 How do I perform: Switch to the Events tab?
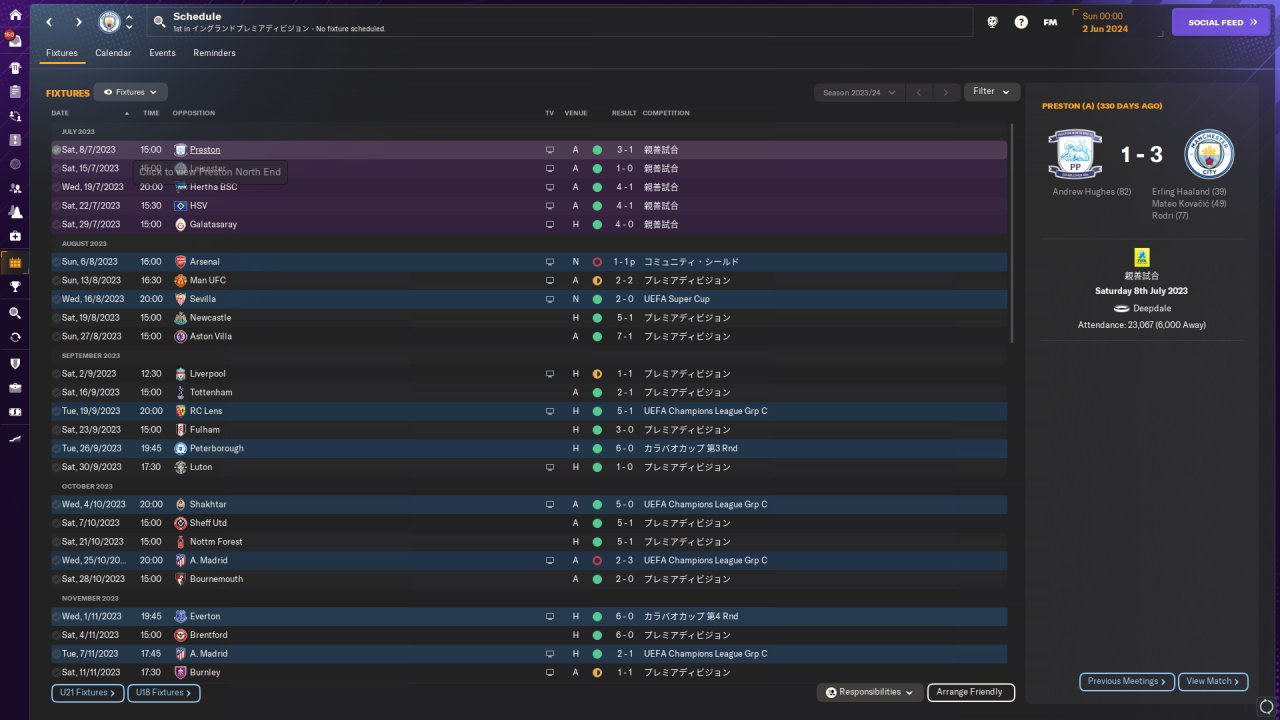pos(162,53)
